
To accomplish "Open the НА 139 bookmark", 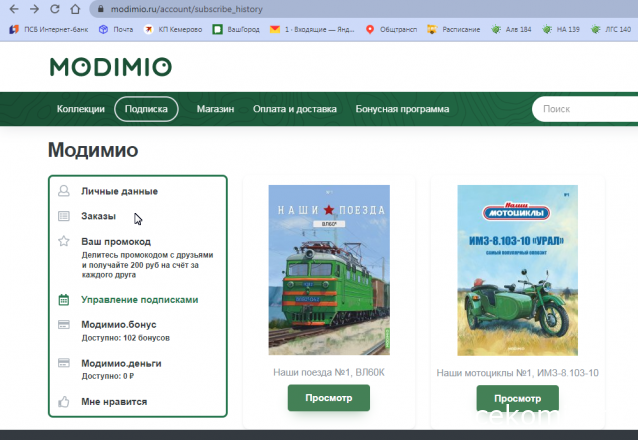I will click(x=561, y=29).
